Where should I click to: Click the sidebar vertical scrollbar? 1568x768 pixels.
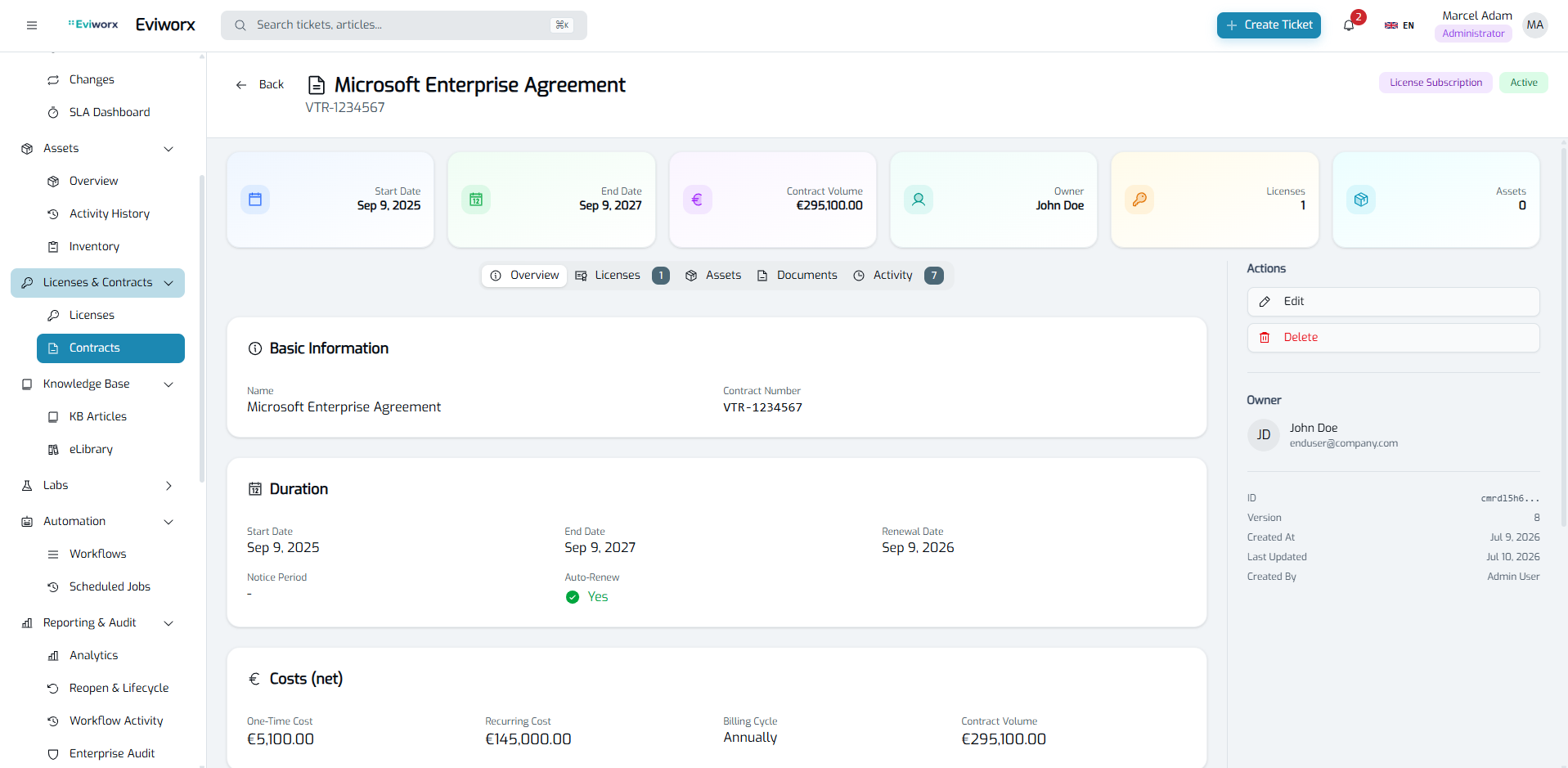click(x=202, y=327)
